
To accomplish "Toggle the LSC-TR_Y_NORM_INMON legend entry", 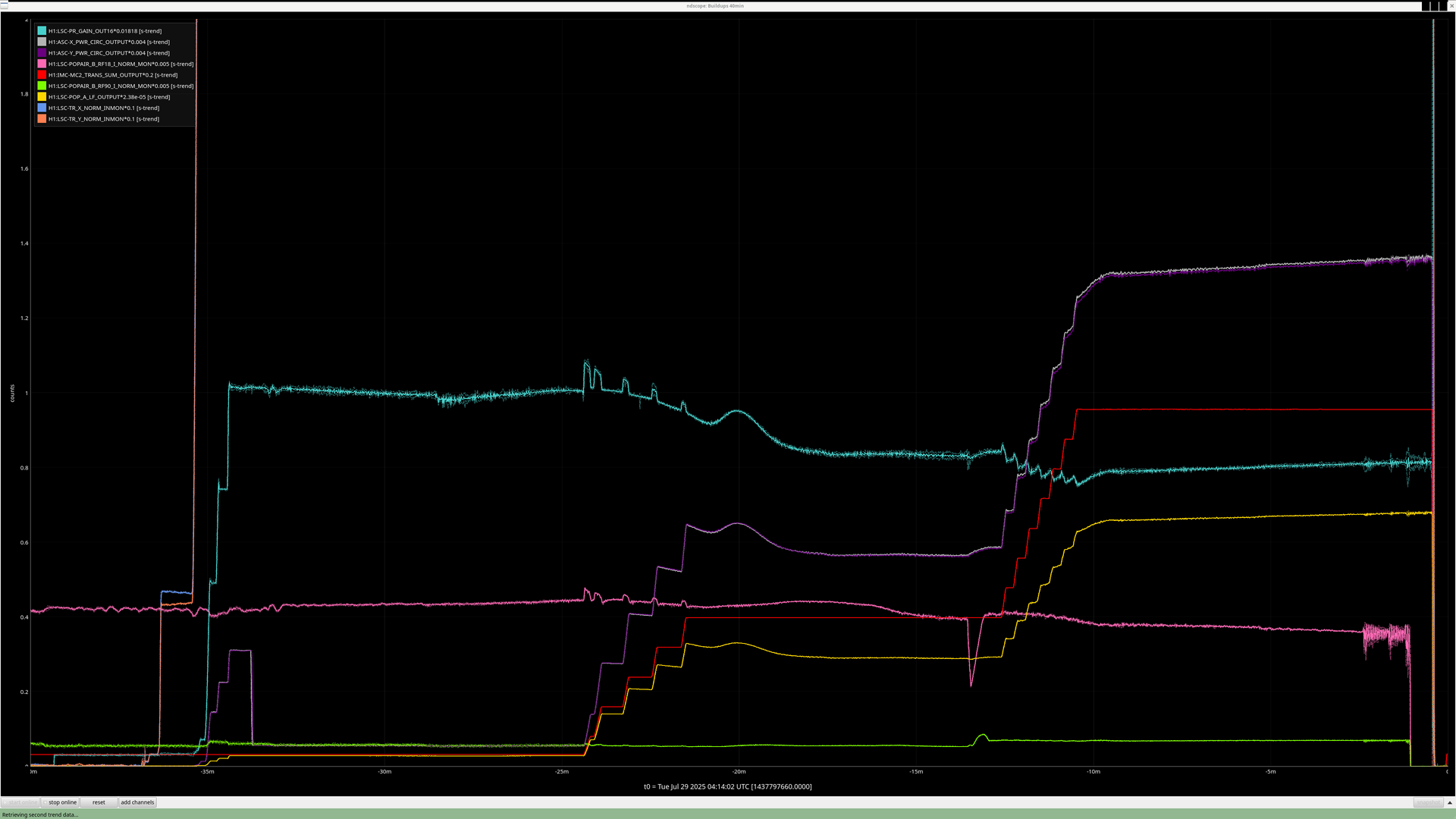I will point(103,119).
